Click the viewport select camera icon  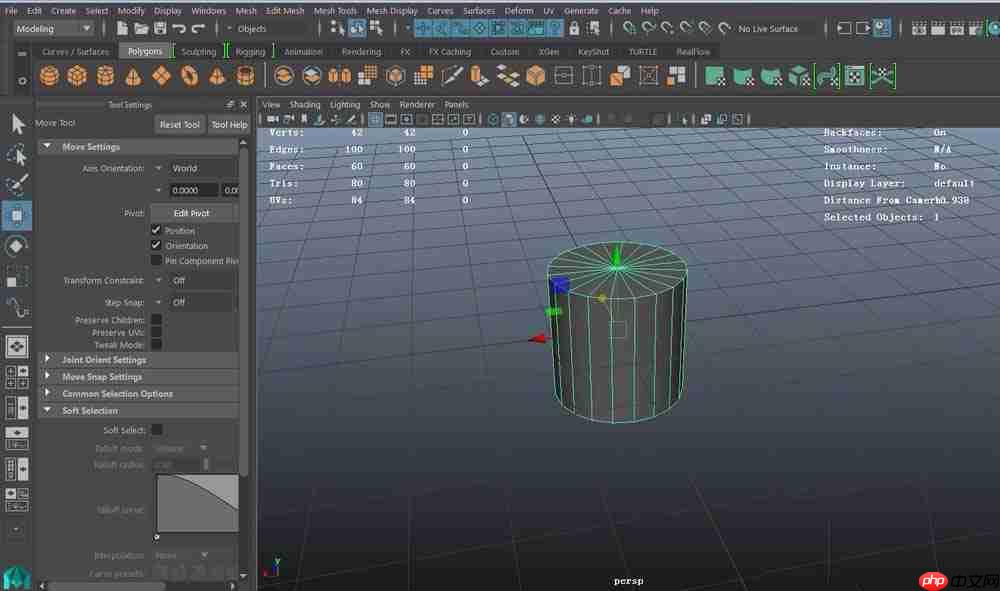(x=272, y=119)
